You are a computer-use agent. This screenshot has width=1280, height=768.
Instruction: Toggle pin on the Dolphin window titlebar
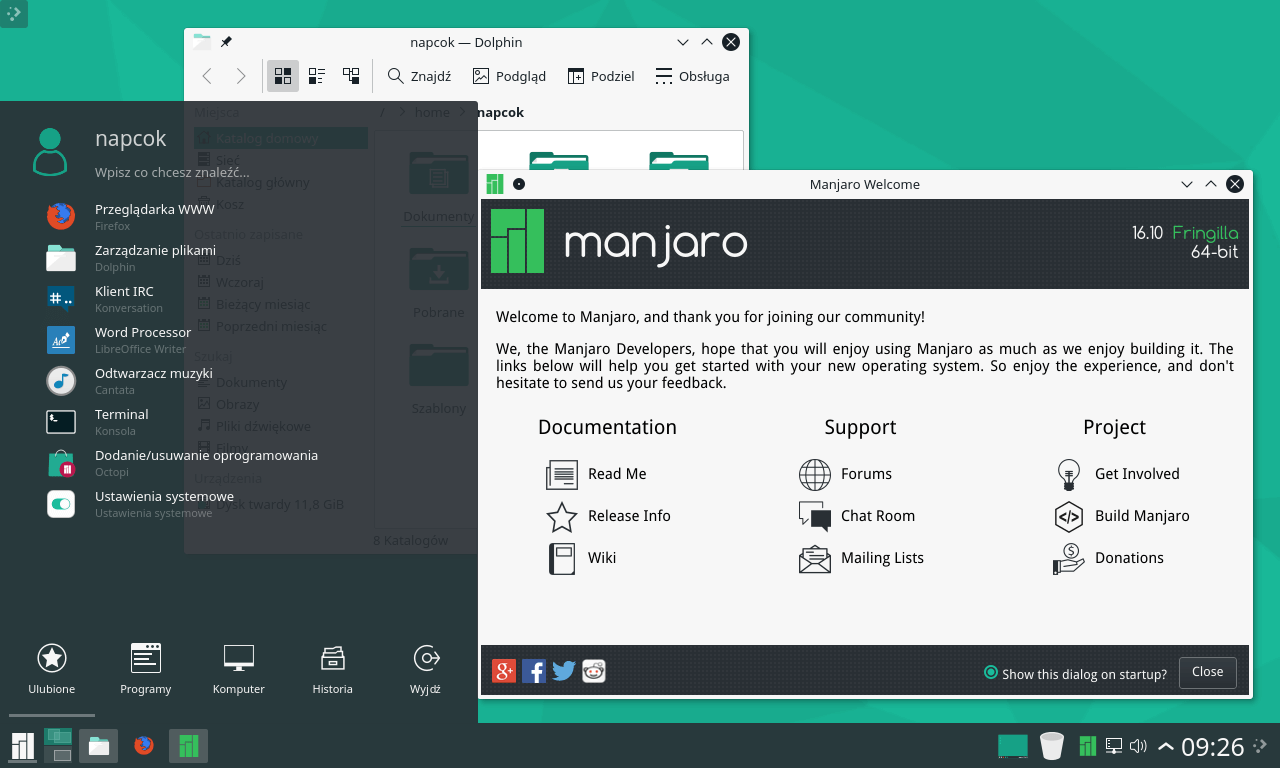click(x=226, y=42)
